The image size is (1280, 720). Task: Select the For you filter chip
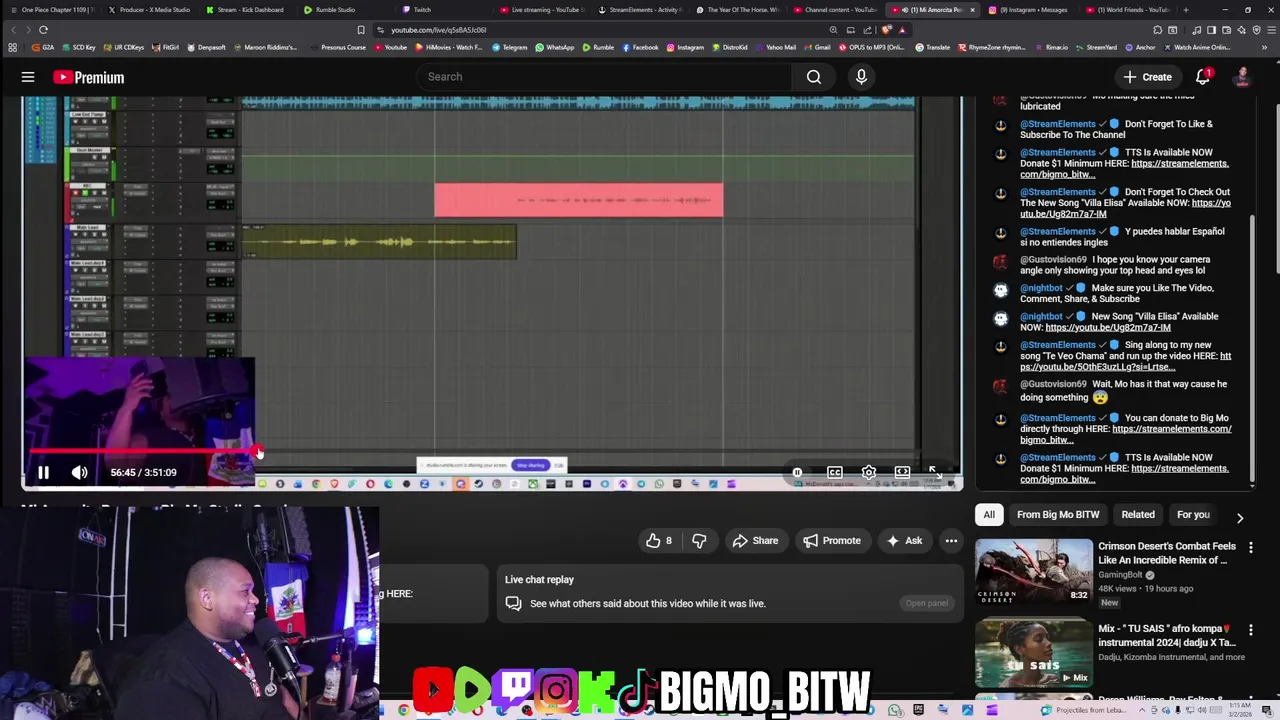(1193, 515)
